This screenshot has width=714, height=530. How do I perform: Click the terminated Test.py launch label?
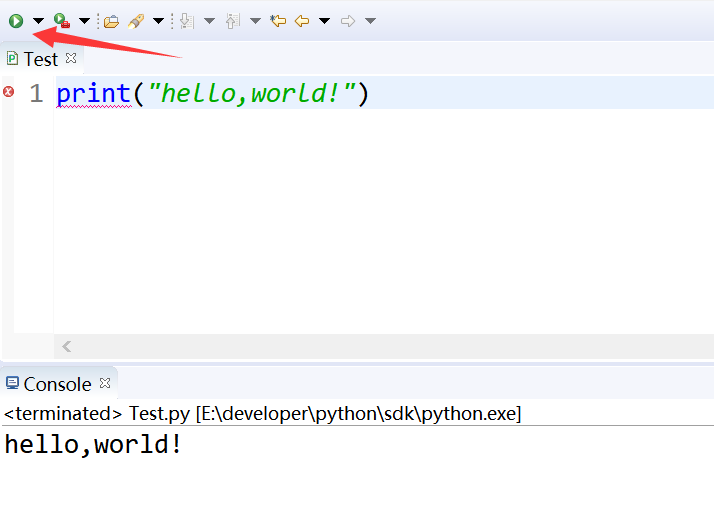[x=262, y=413]
